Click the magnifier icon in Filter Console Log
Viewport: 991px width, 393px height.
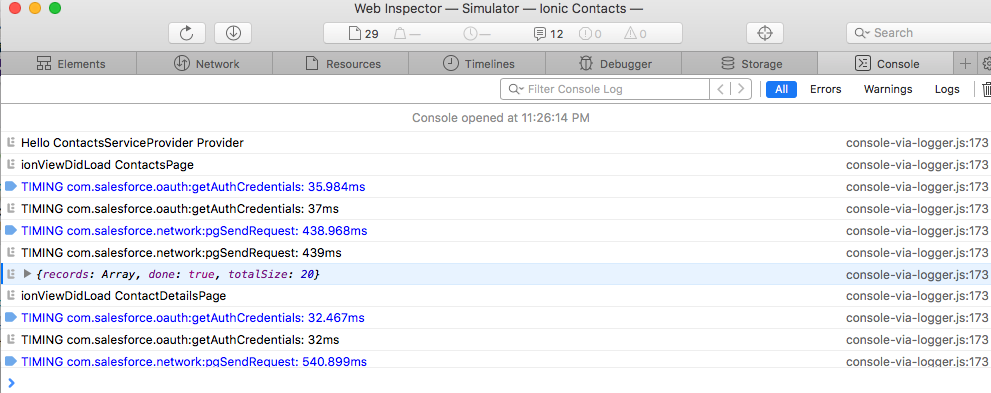(x=516, y=89)
